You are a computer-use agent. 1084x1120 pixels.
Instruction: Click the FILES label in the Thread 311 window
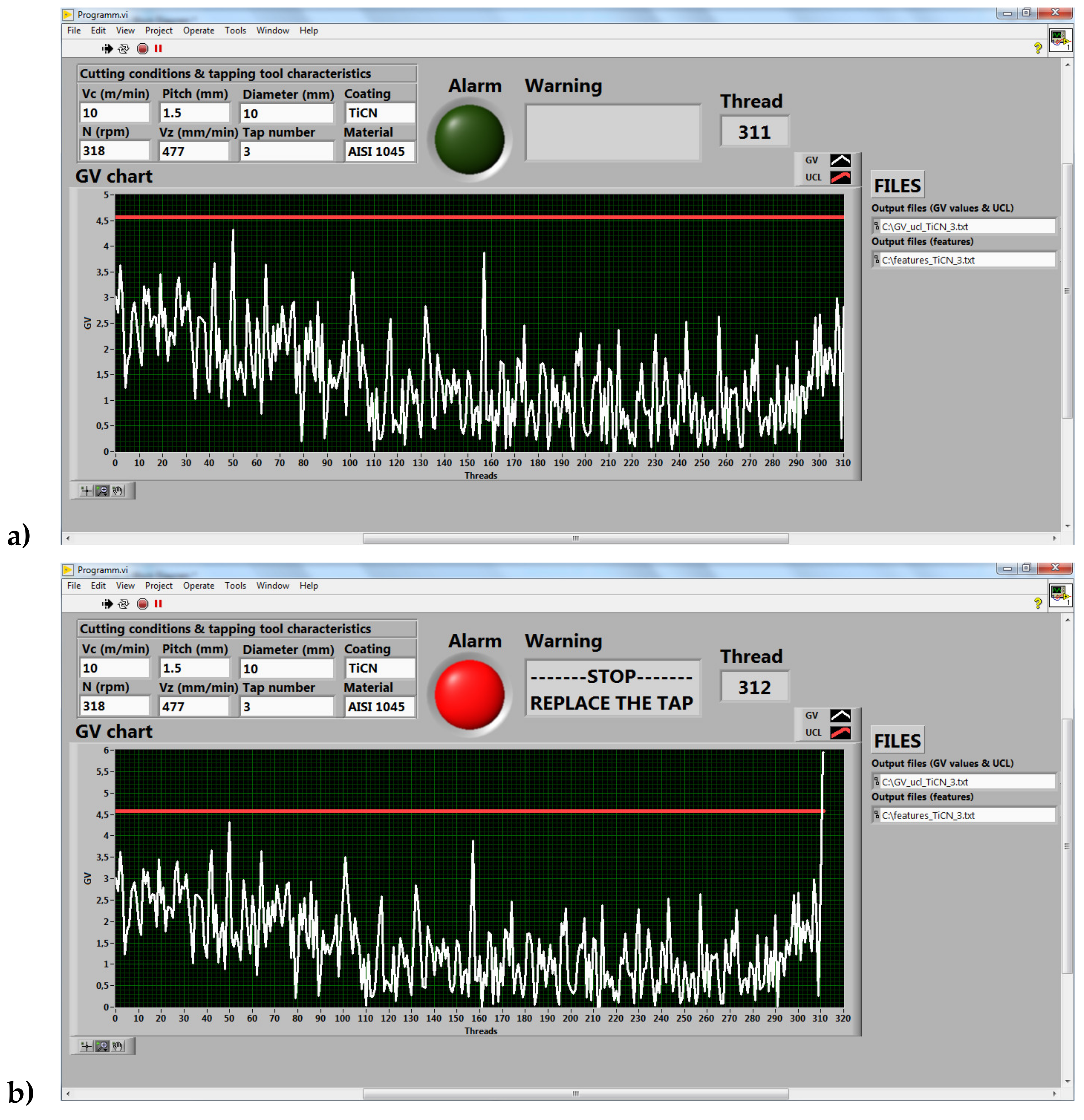point(897,186)
